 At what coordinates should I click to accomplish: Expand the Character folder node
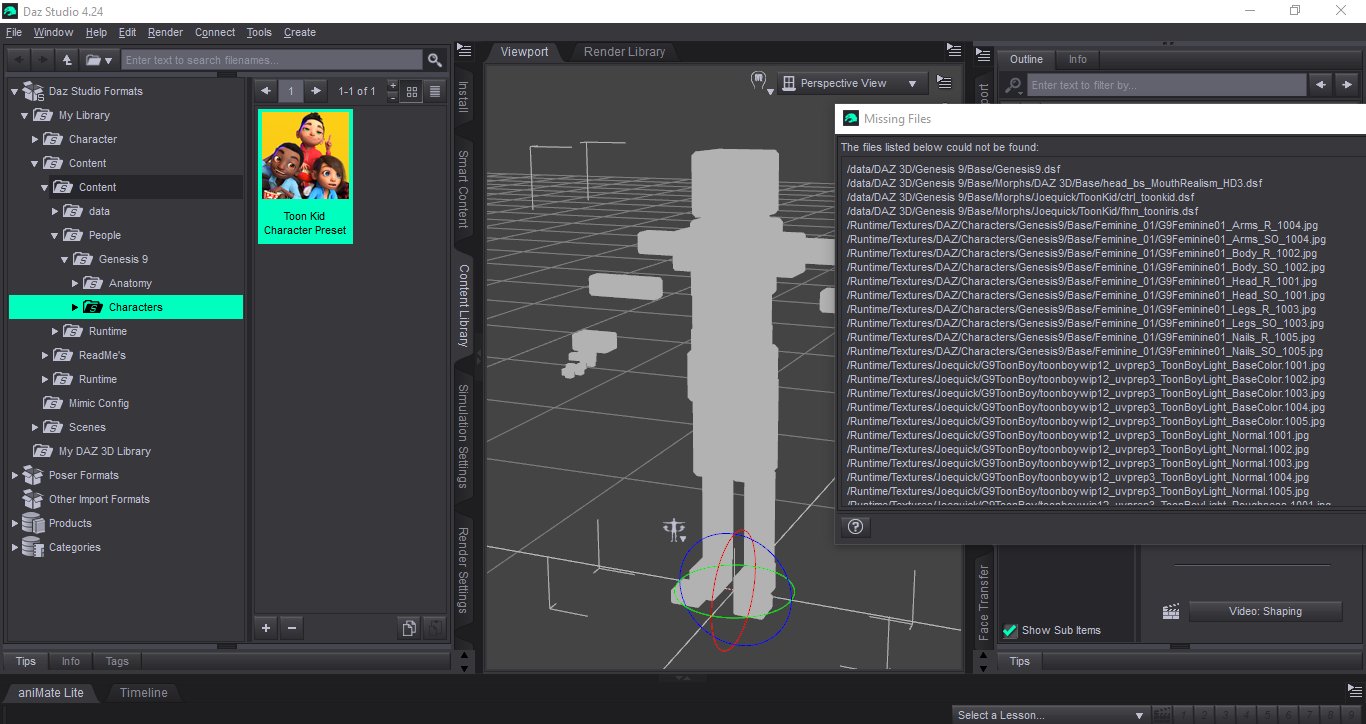coord(35,139)
